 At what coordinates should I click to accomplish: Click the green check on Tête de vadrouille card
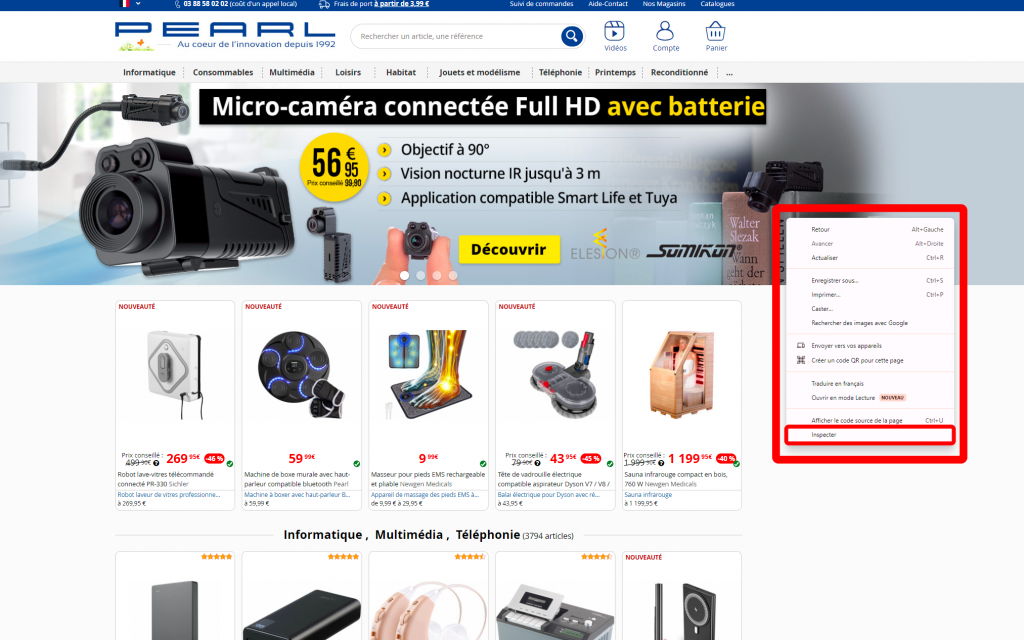pos(610,464)
